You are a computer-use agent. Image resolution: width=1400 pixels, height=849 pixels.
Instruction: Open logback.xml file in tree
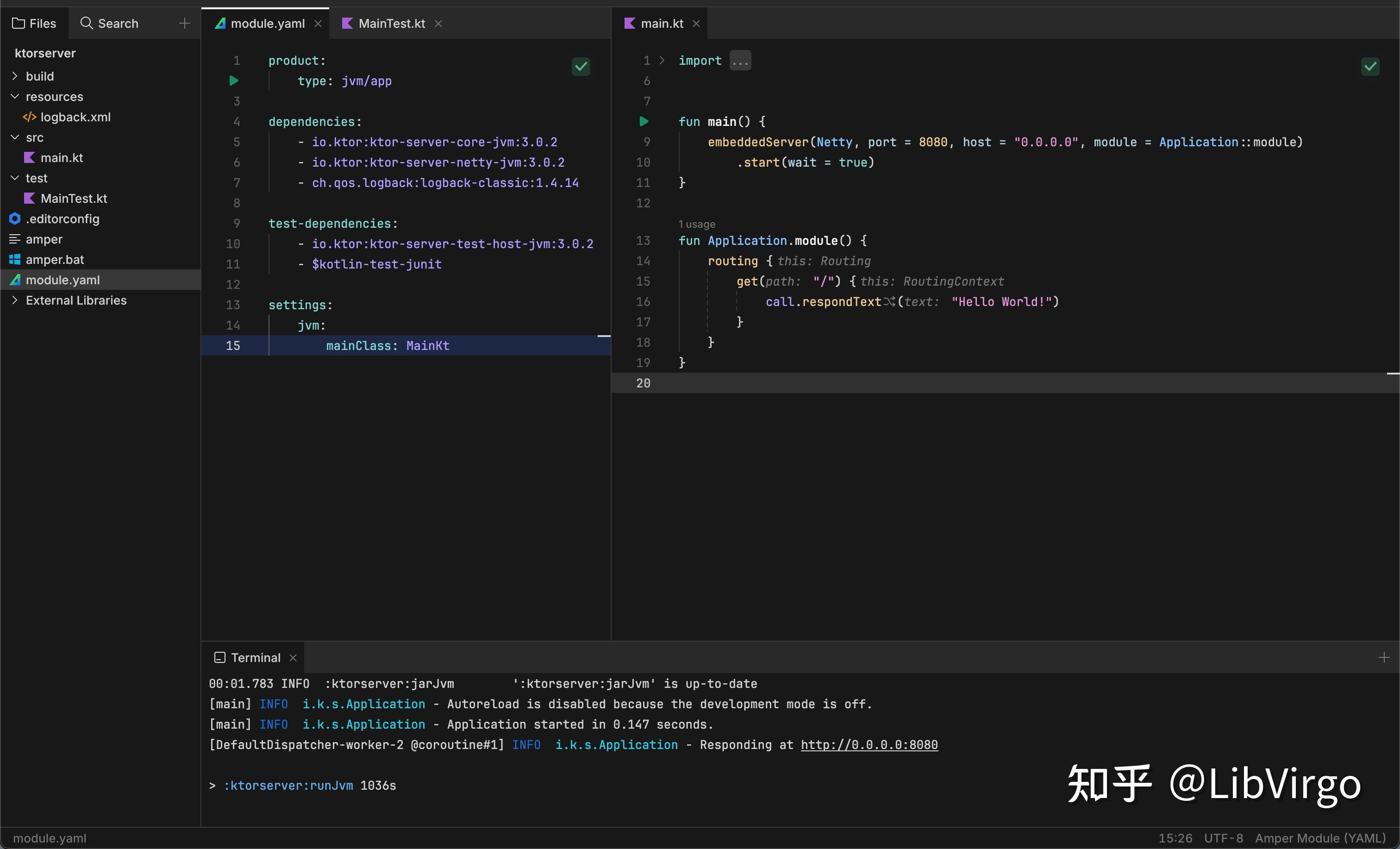point(75,117)
